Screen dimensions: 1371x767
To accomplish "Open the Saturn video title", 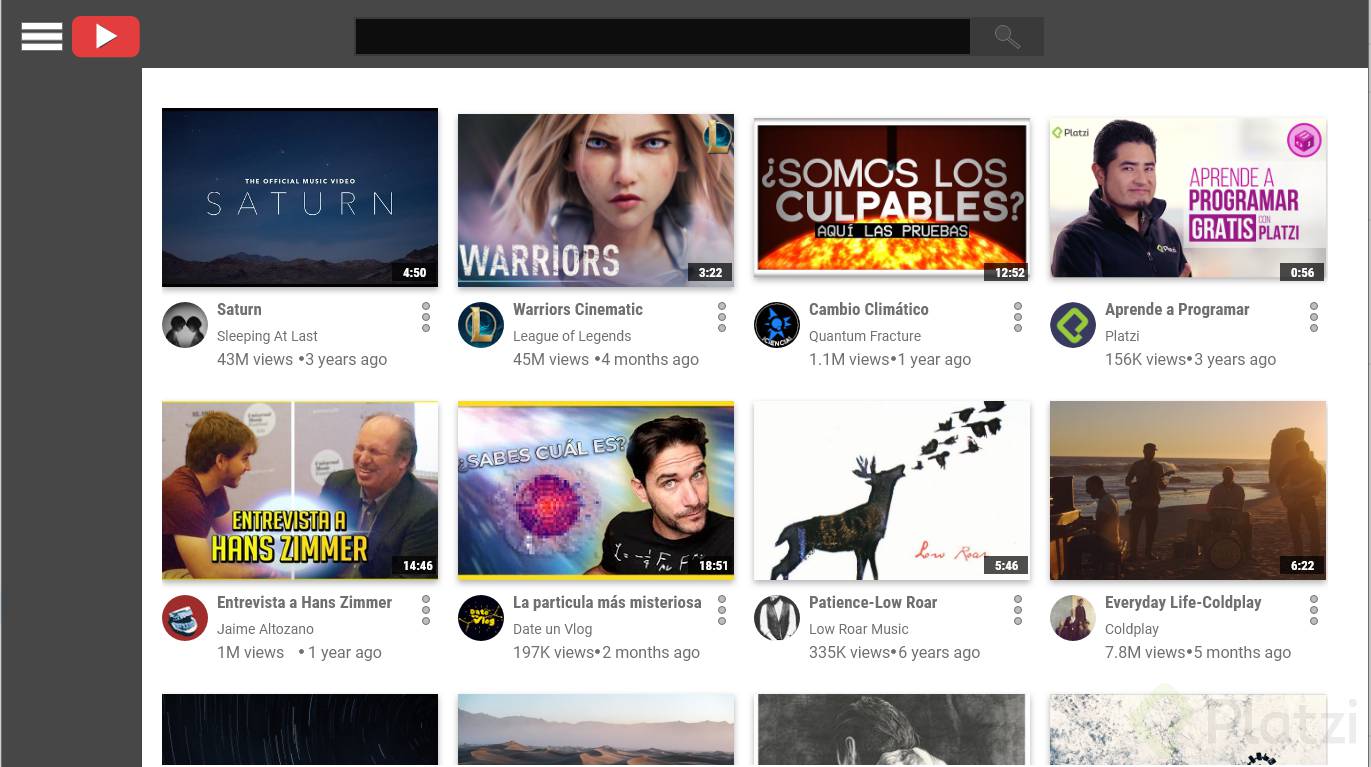I will tap(239, 309).
